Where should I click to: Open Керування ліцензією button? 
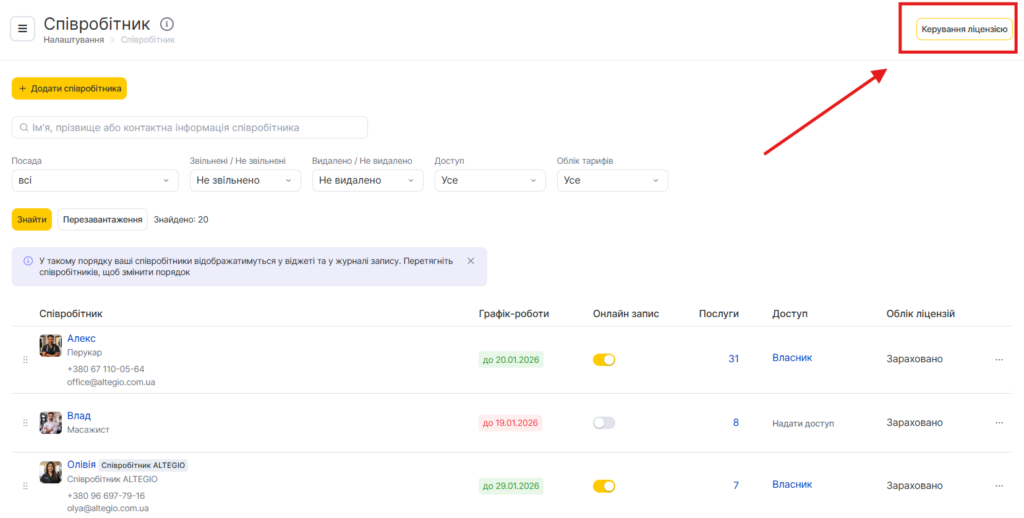coord(964,30)
